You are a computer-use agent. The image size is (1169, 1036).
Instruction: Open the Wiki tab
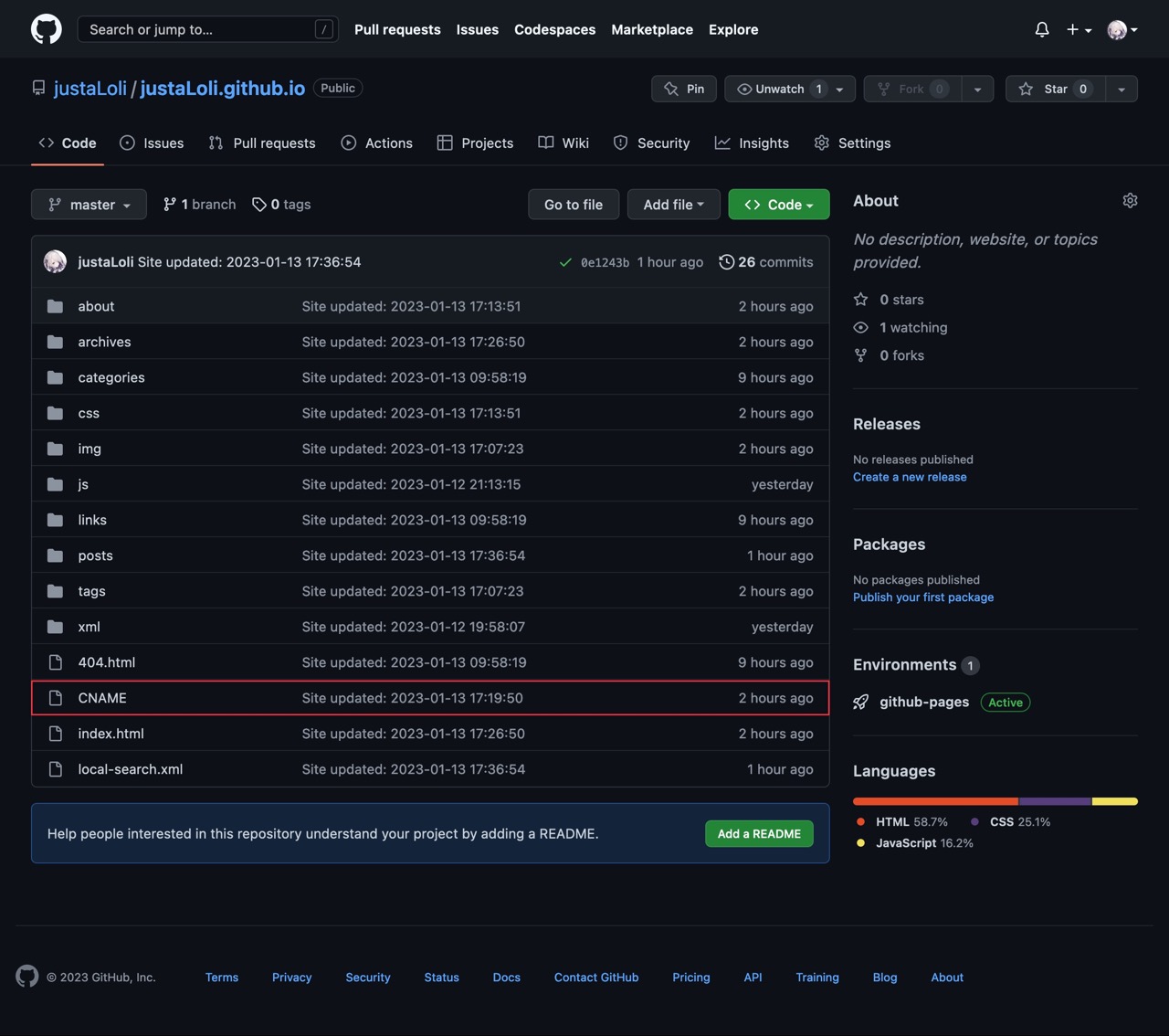563,143
